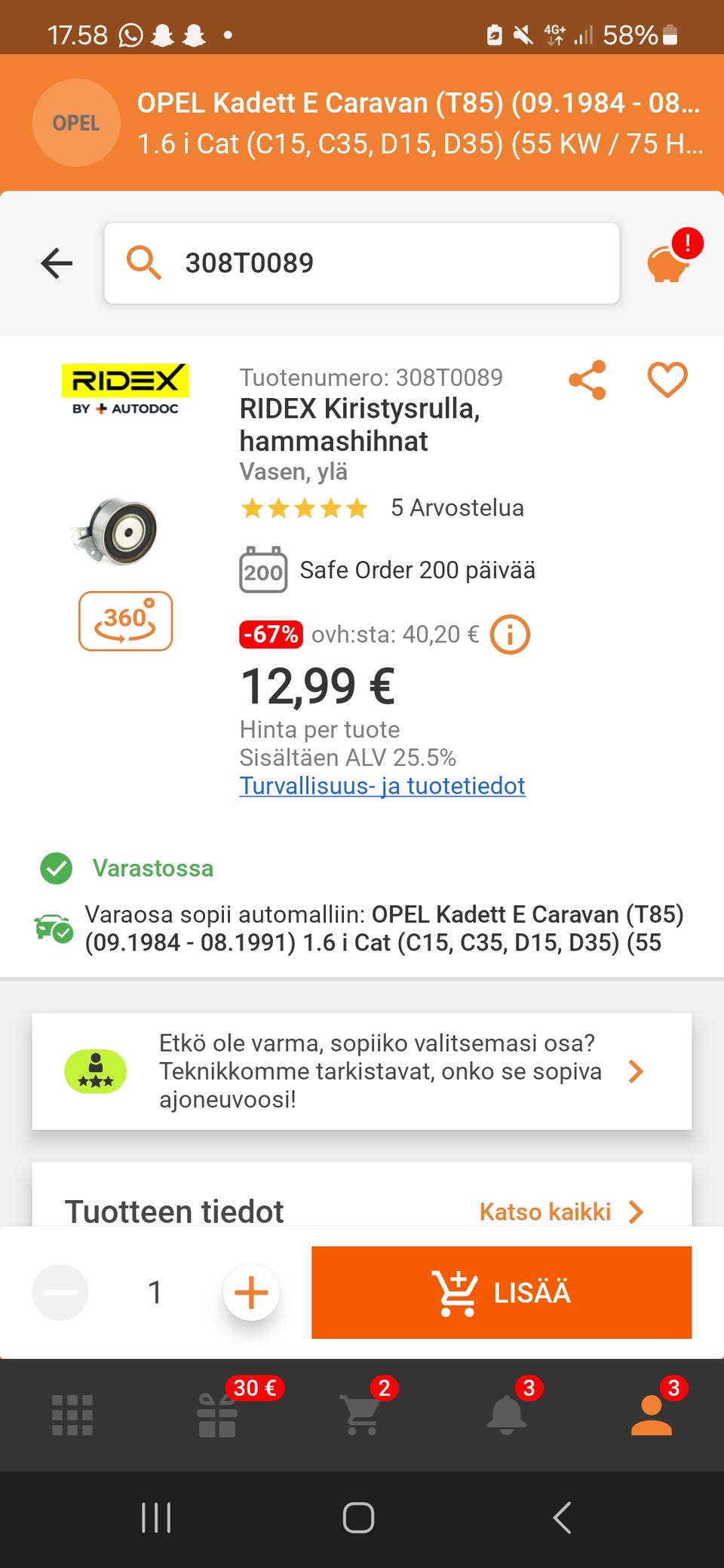Viewport: 724px width, 1568px height.
Task: Open the shopping cart in bottom bar
Action: tap(361, 1415)
